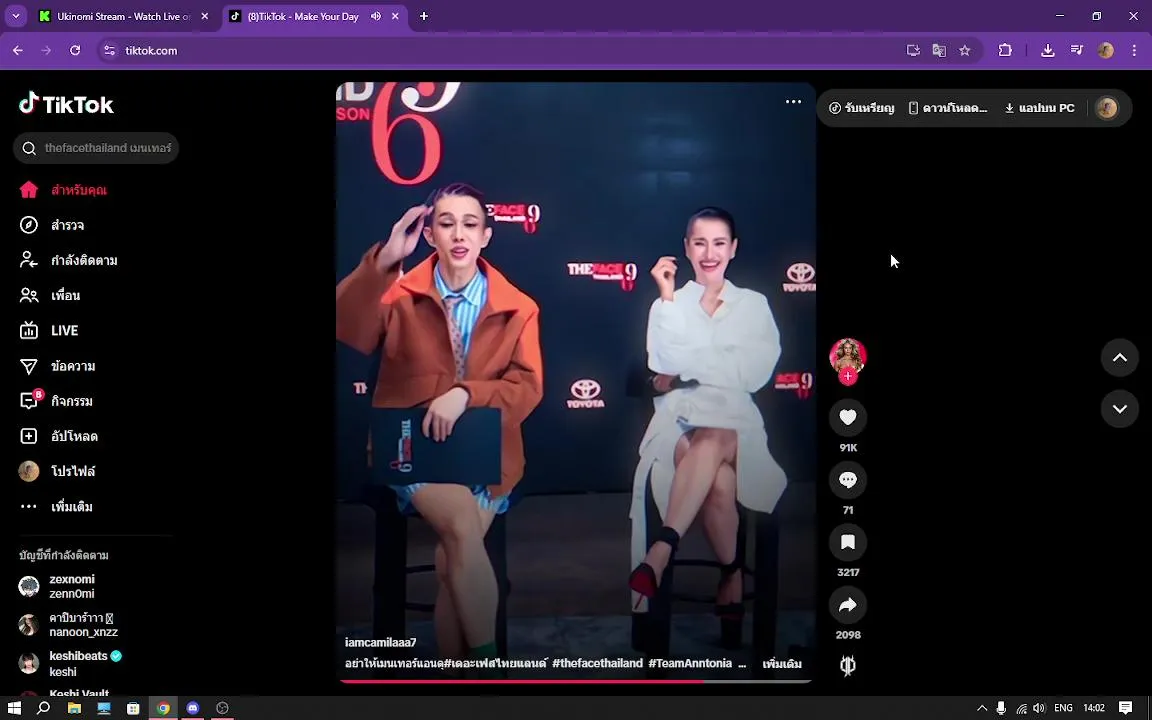Viewport: 1152px width, 720px height.
Task: Follow creator with plus badge
Action: (x=848, y=376)
